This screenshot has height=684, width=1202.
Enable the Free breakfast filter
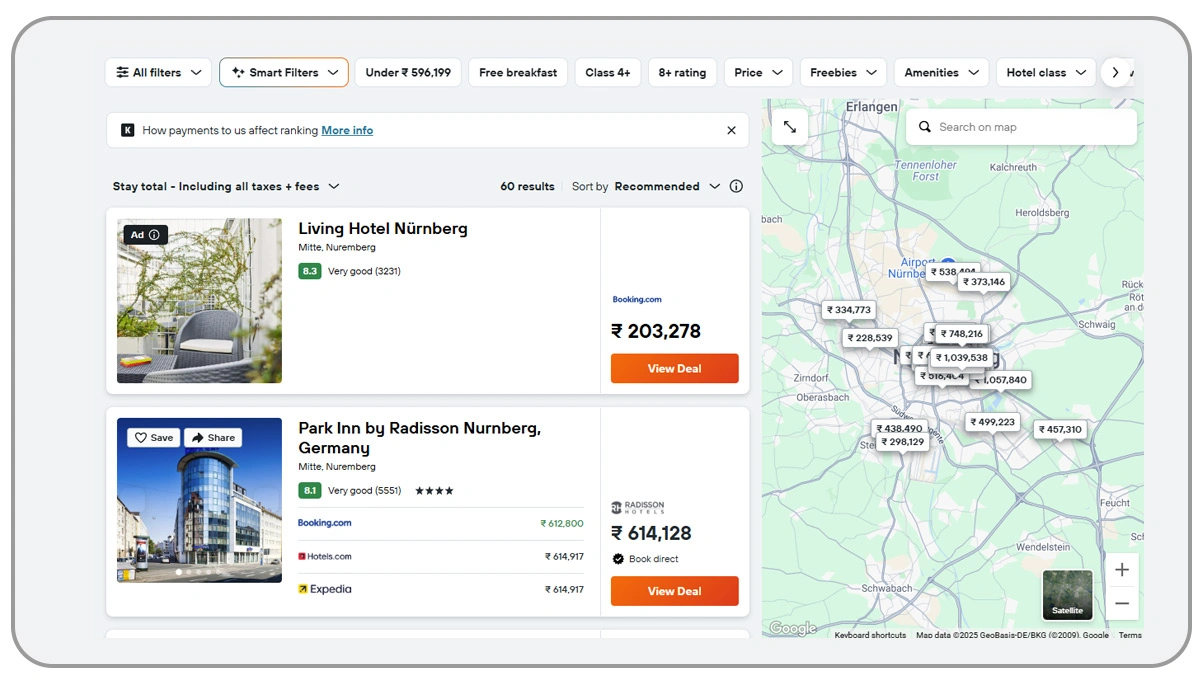(518, 72)
